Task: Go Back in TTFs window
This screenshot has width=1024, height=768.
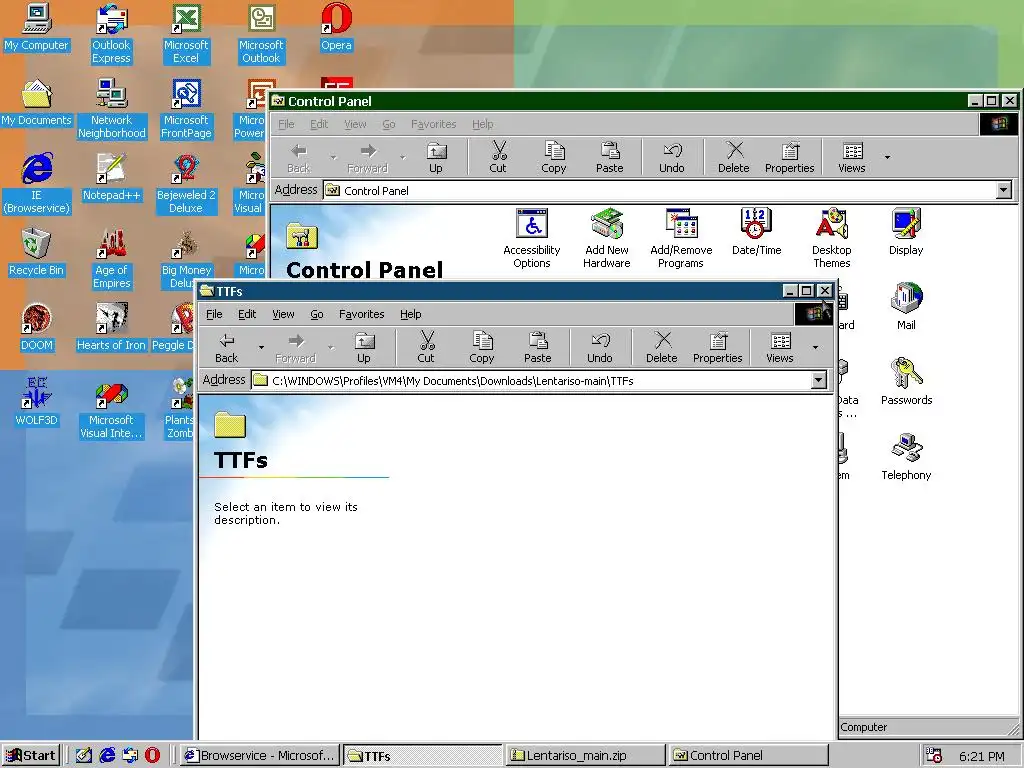Action: coord(227,347)
